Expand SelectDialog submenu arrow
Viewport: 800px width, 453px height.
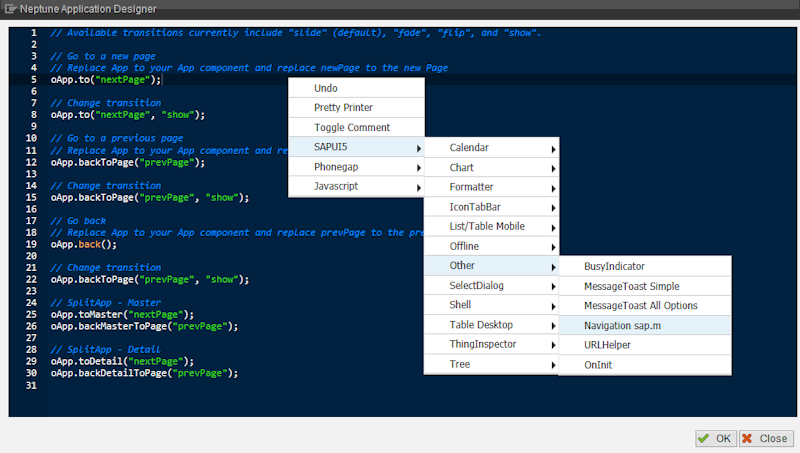coord(554,286)
